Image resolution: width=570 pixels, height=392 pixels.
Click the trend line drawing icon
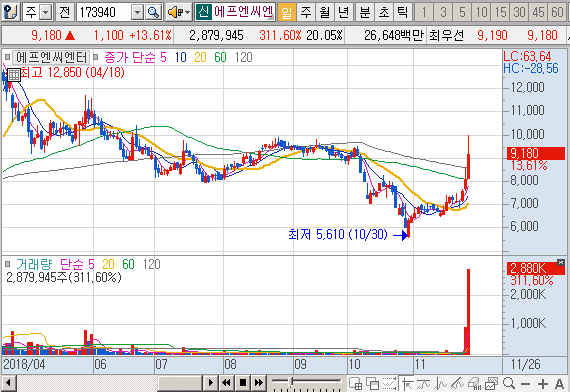click(457, 383)
